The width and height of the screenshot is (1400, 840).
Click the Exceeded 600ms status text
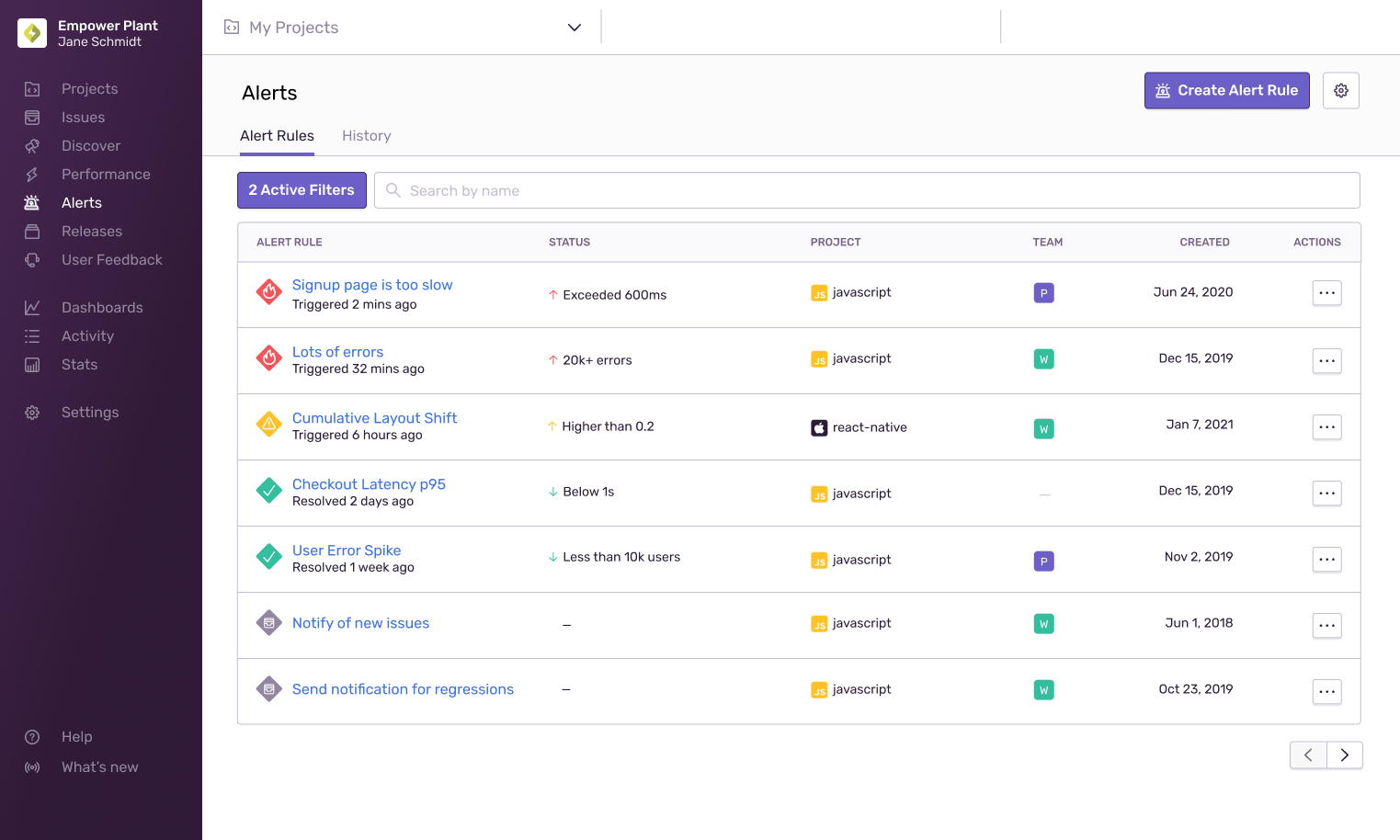point(614,295)
